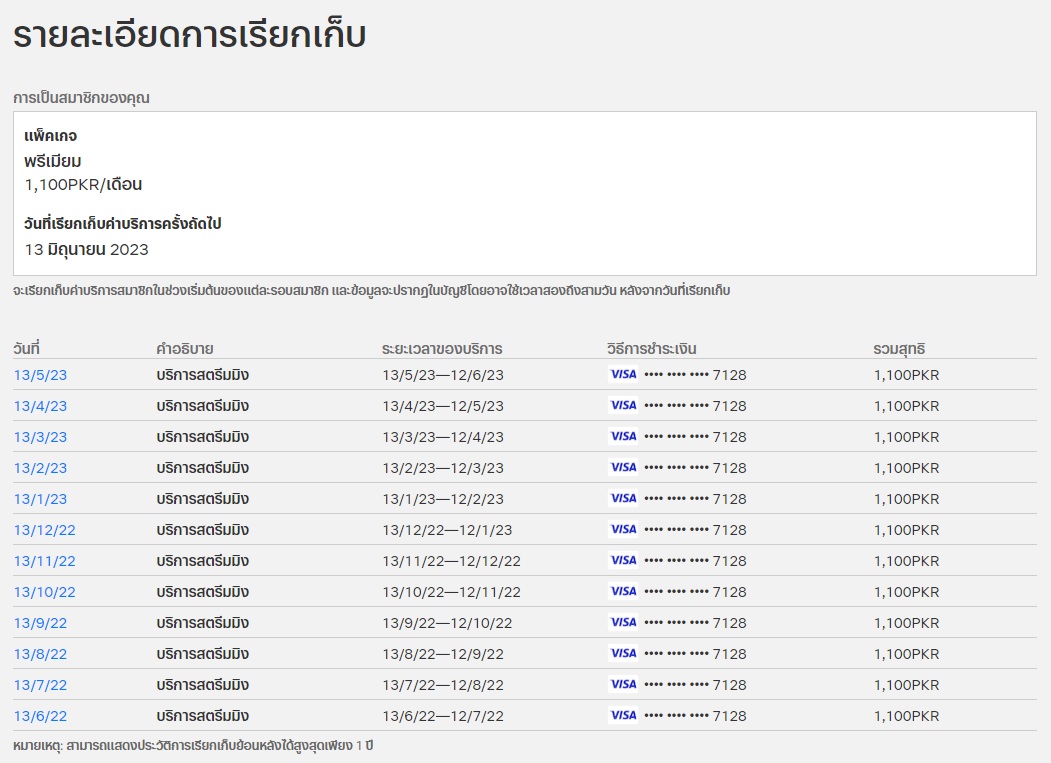Click the คำอธิบาย column header
Image resolution: width=1051 pixels, height=763 pixels.
[x=185, y=349]
